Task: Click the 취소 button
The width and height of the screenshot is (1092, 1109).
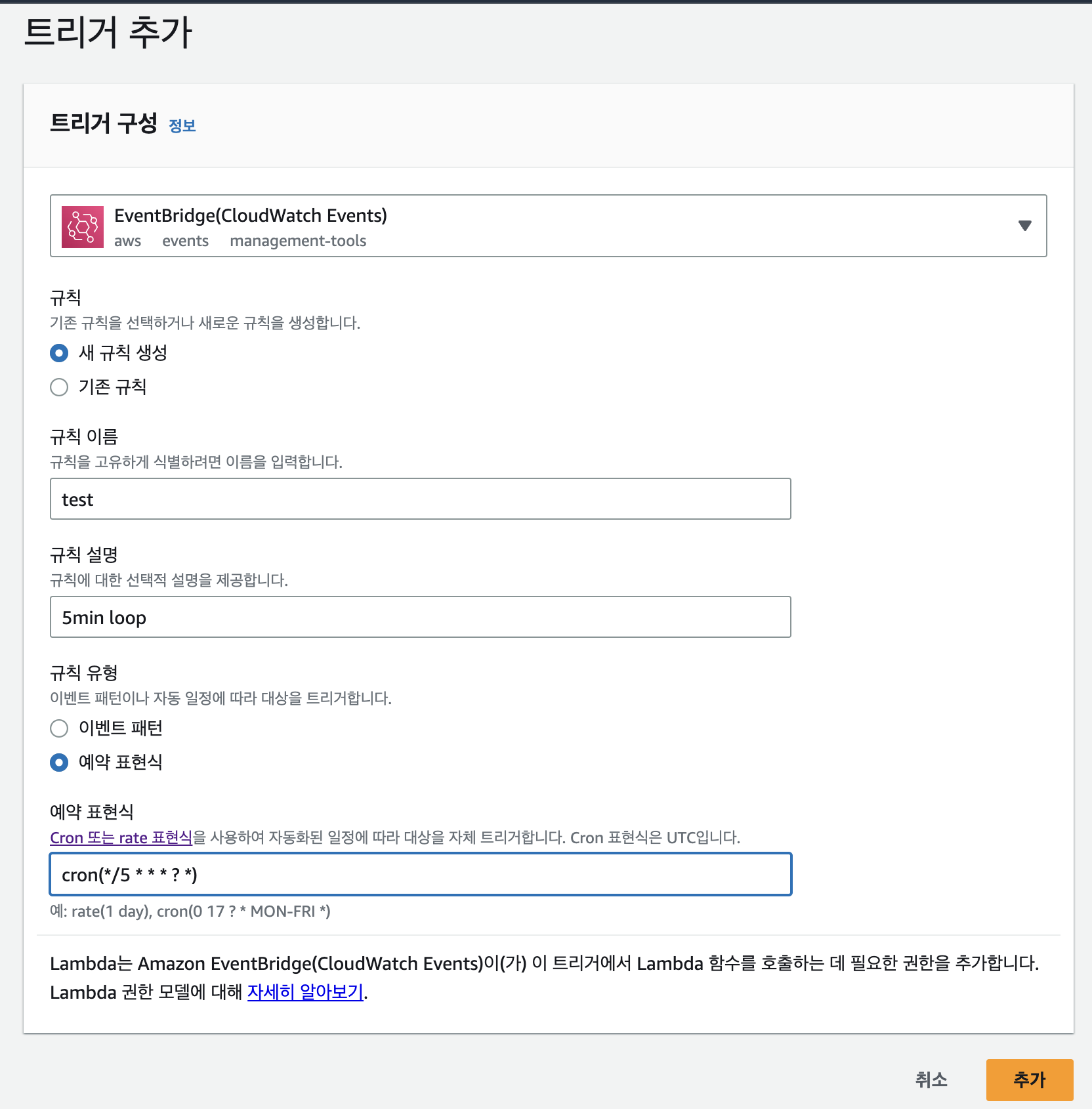Action: (x=931, y=1079)
